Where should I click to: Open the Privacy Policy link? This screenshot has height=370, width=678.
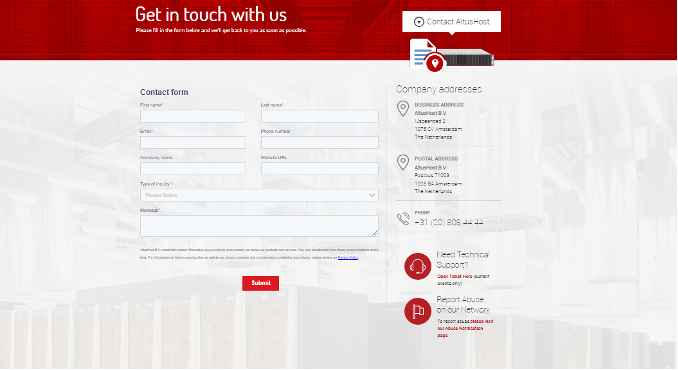click(x=348, y=258)
